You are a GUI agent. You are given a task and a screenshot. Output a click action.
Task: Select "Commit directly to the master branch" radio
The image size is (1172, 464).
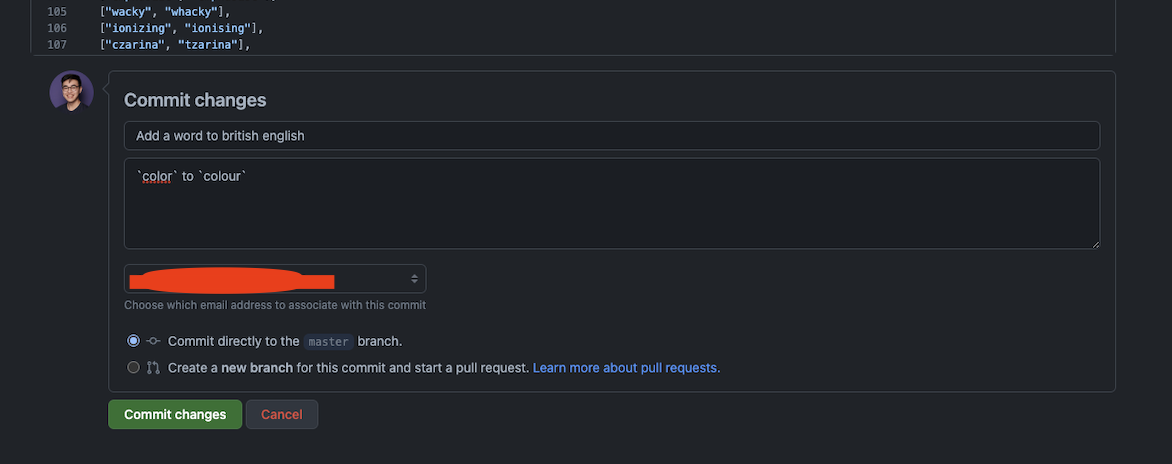[x=133, y=341]
